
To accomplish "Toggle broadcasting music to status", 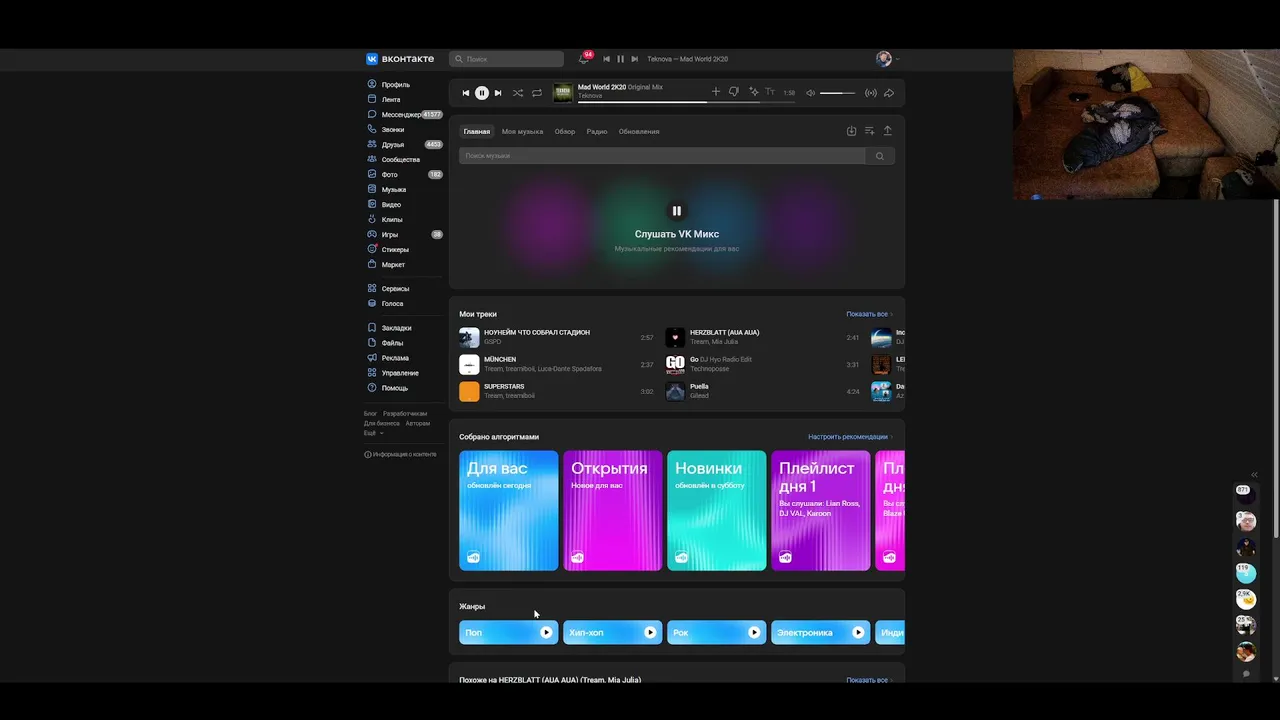I will 871,93.
